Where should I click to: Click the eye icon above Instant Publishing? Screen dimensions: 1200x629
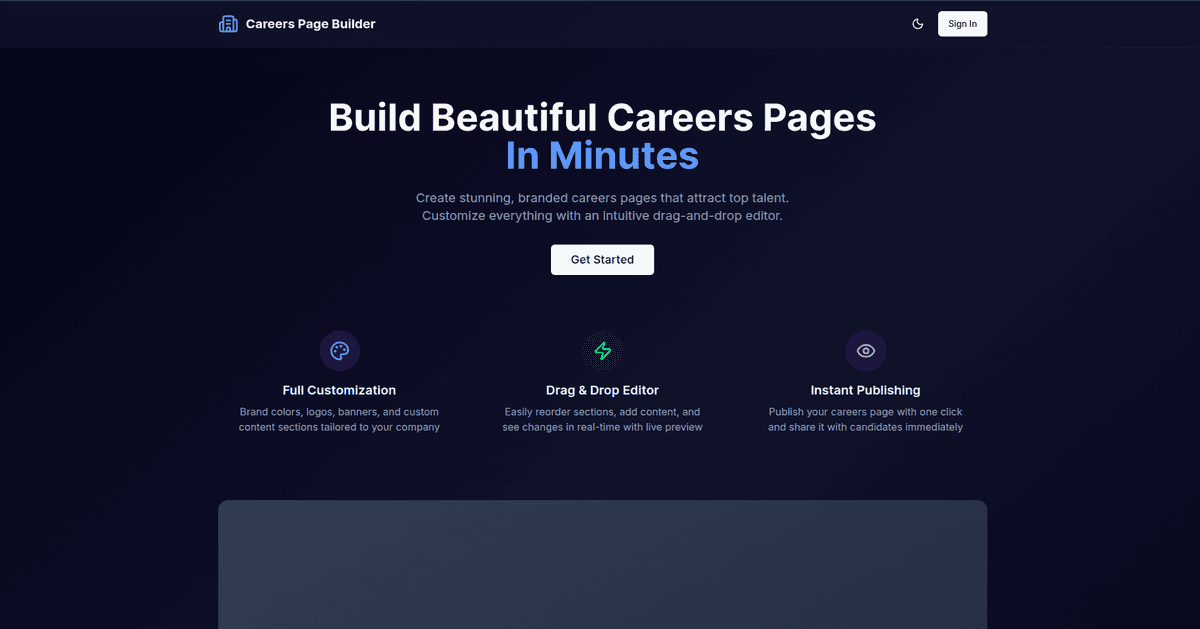pos(865,350)
